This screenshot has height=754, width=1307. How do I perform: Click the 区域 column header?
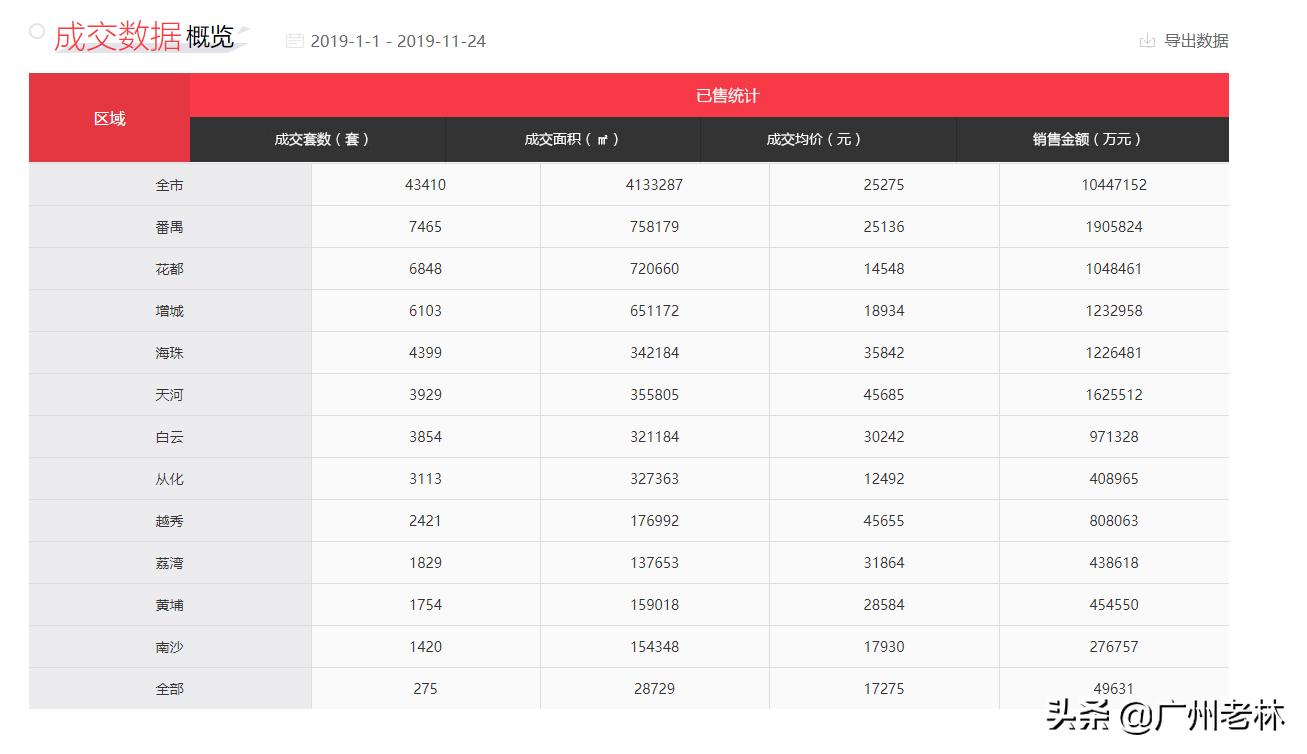[110, 118]
